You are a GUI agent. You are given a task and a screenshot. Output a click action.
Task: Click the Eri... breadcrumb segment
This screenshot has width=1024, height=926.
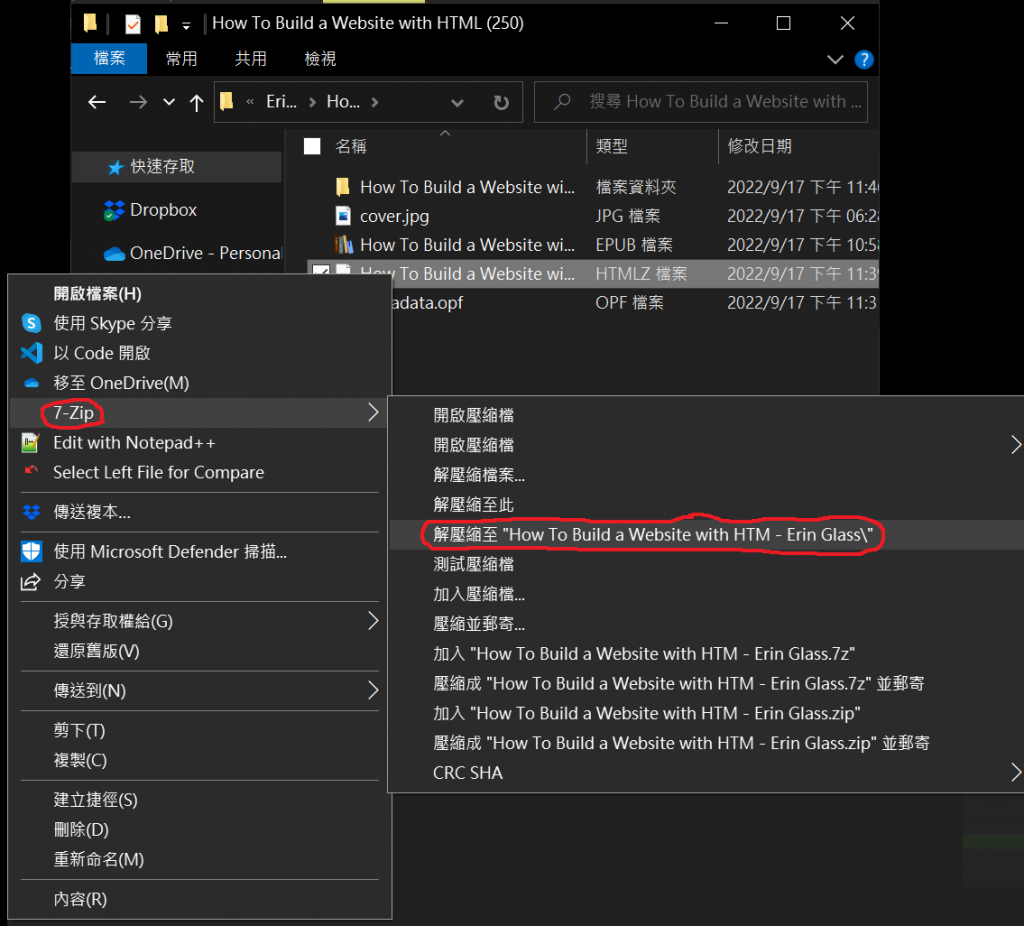pyautogui.click(x=281, y=102)
